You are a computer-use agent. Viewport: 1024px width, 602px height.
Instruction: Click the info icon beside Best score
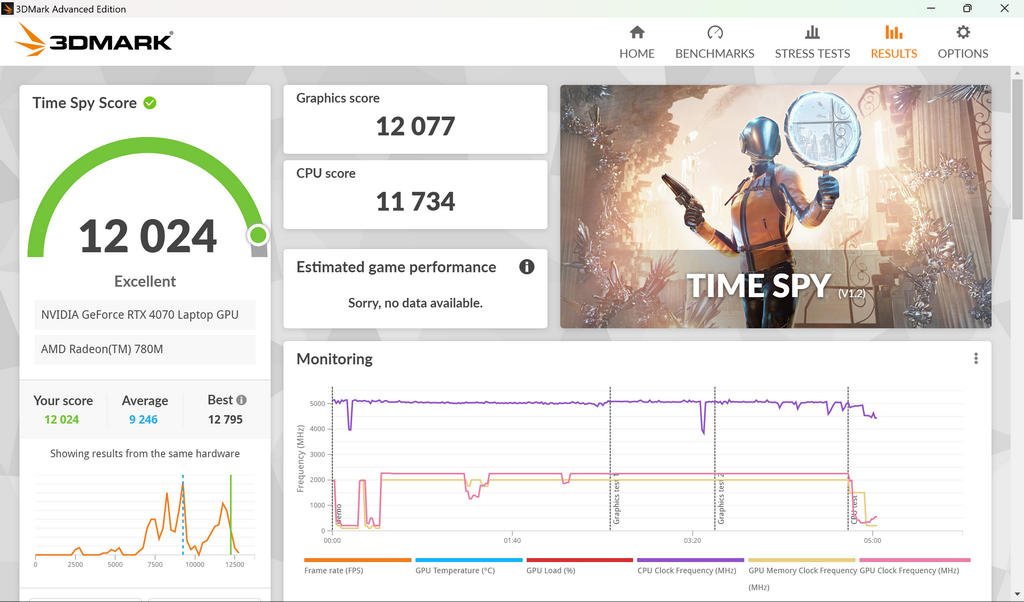click(x=241, y=400)
